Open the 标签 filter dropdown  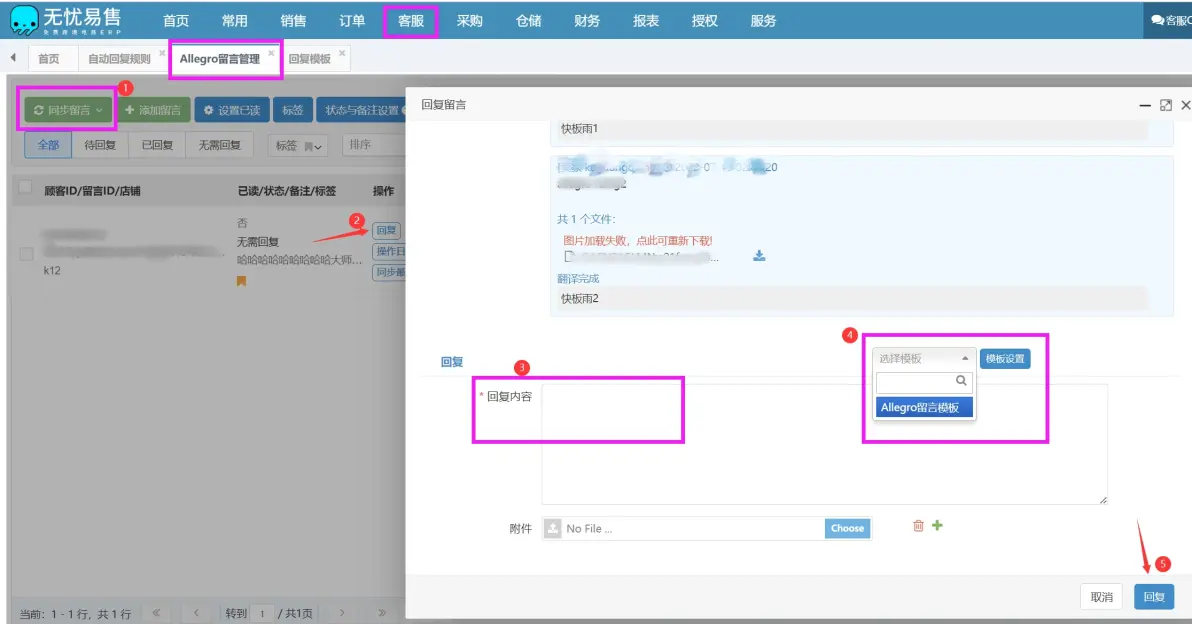click(x=298, y=145)
